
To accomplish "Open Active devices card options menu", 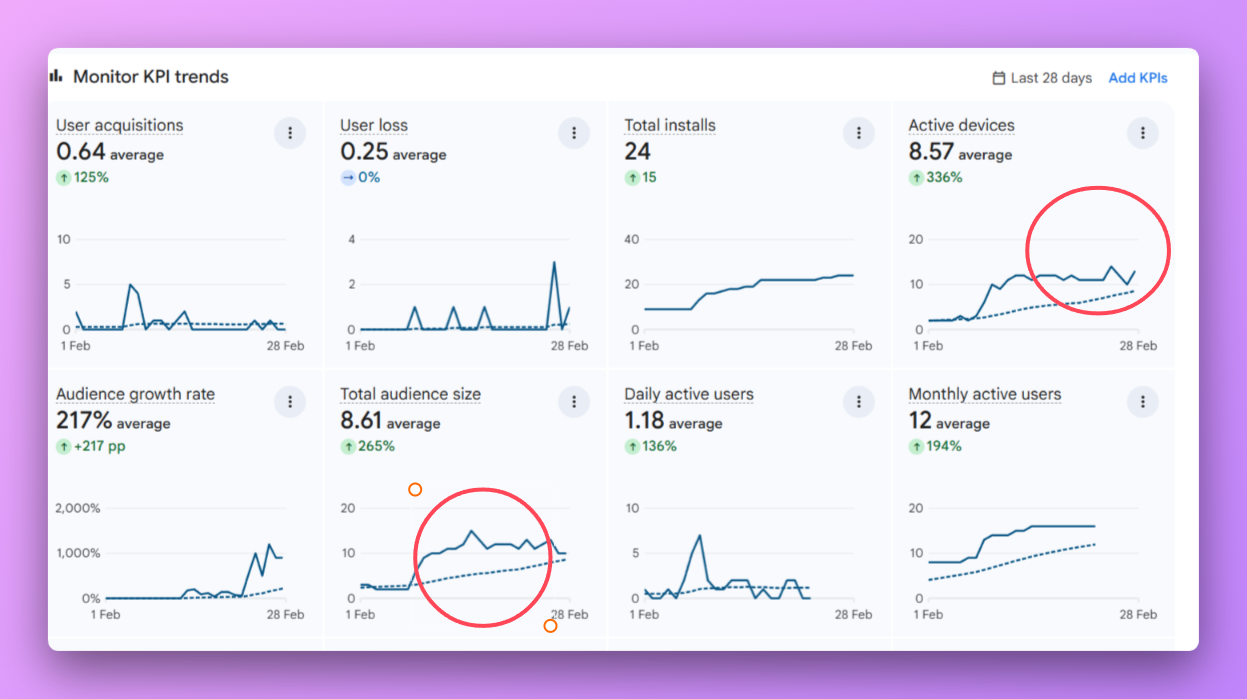I will point(1142,132).
